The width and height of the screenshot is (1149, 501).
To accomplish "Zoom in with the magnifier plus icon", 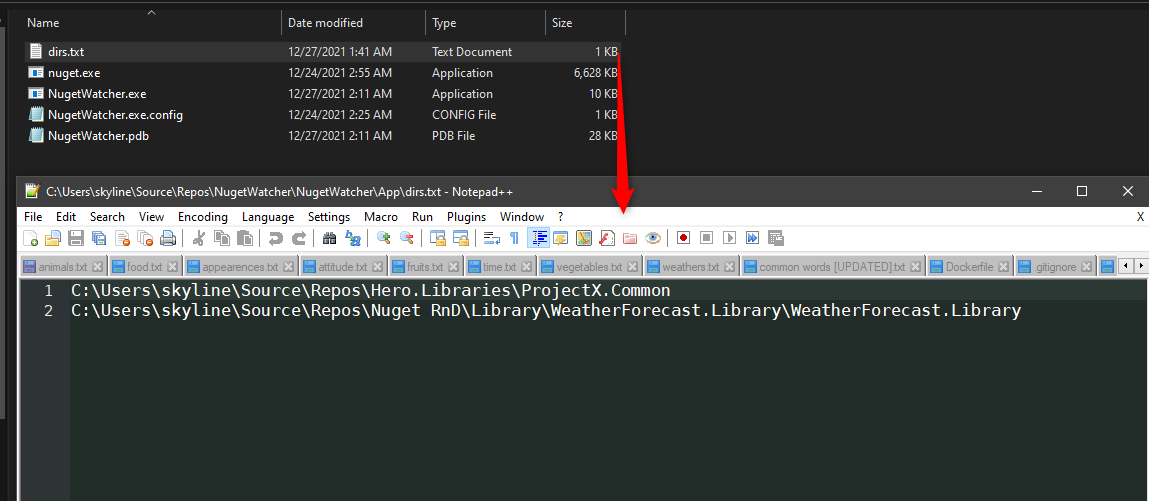I will pos(383,238).
